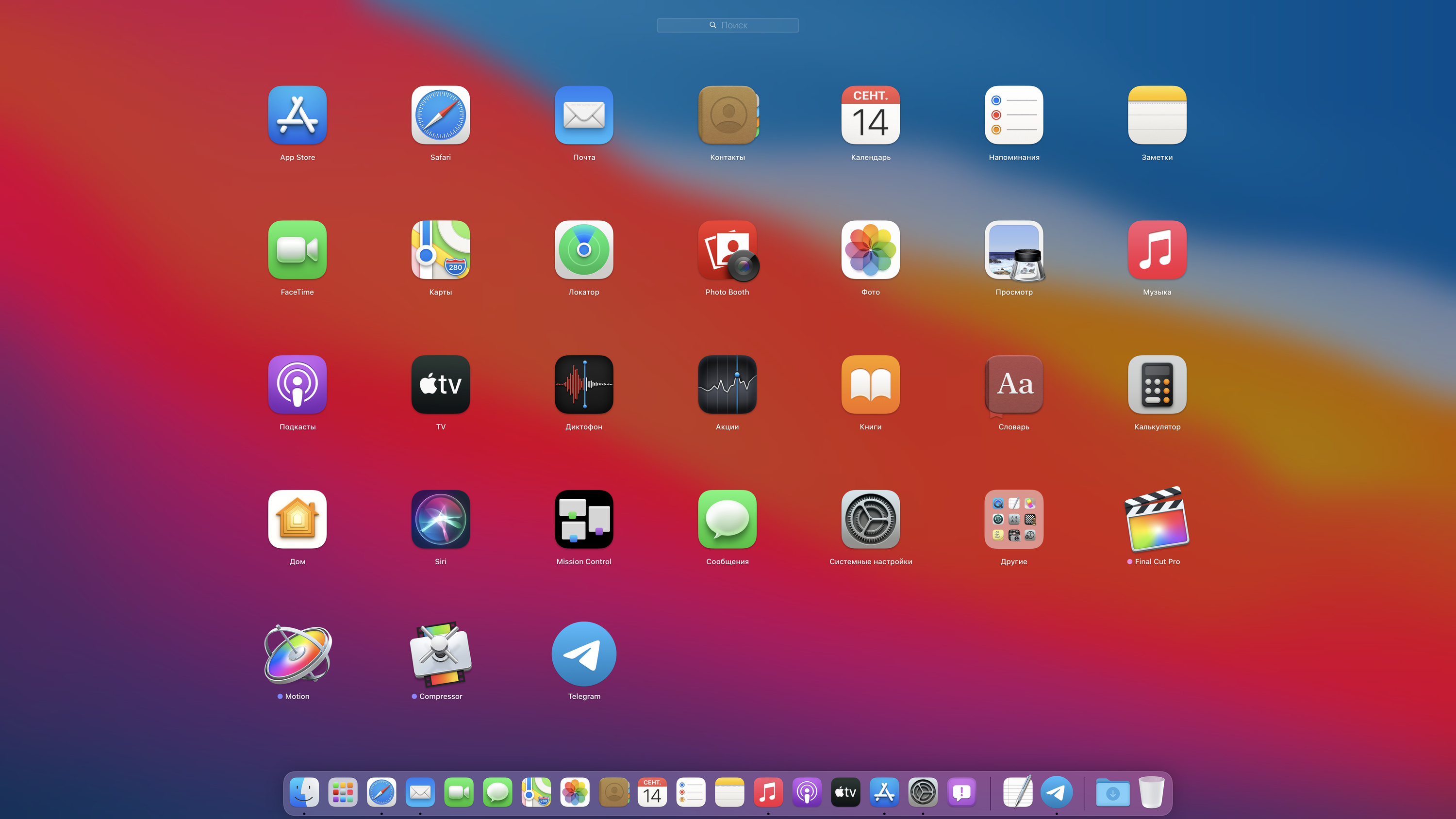Screen dimensions: 1456x819
Task: Open the Trash in the Dock
Action: [1151, 792]
